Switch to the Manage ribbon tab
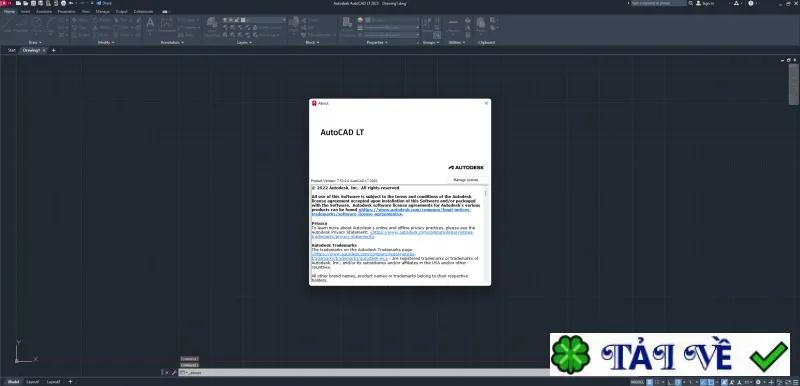This screenshot has width=800, height=386. 103,11
